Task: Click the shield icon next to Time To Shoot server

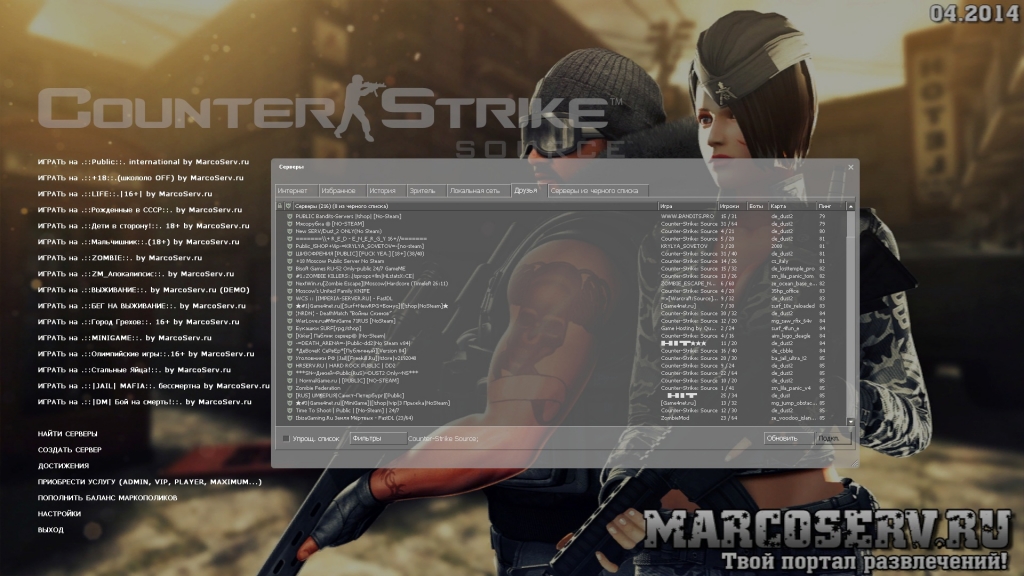Action: tap(289, 410)
